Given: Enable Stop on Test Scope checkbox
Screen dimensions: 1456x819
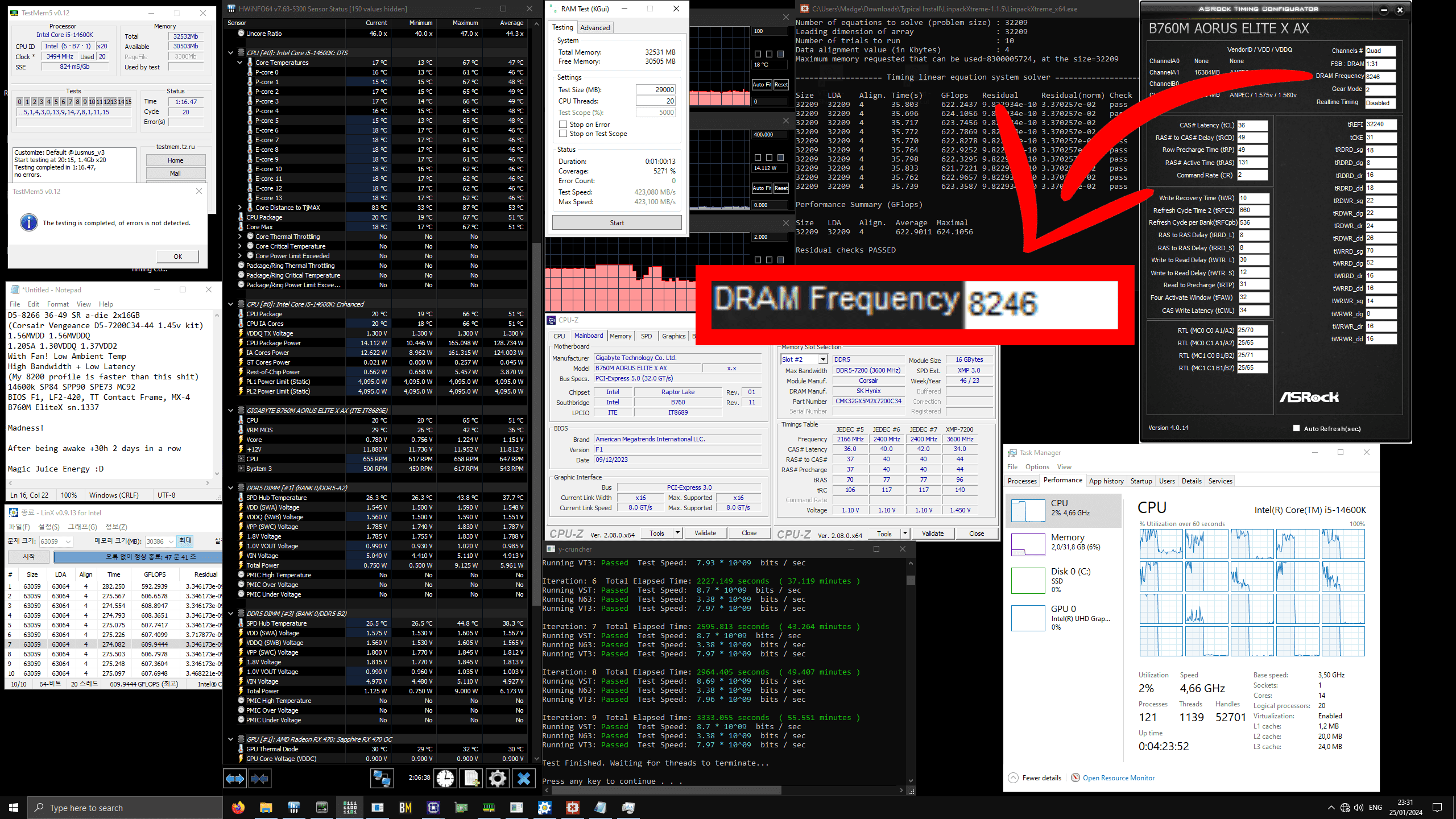Looking at the screenshot, I should [x=563, y=134].
